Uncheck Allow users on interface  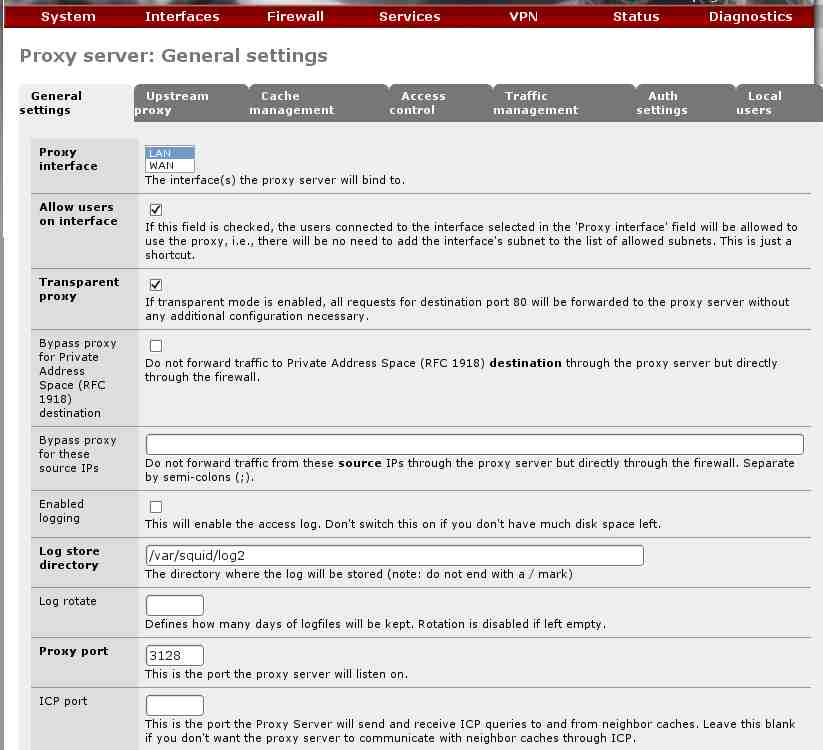point(156,210)
